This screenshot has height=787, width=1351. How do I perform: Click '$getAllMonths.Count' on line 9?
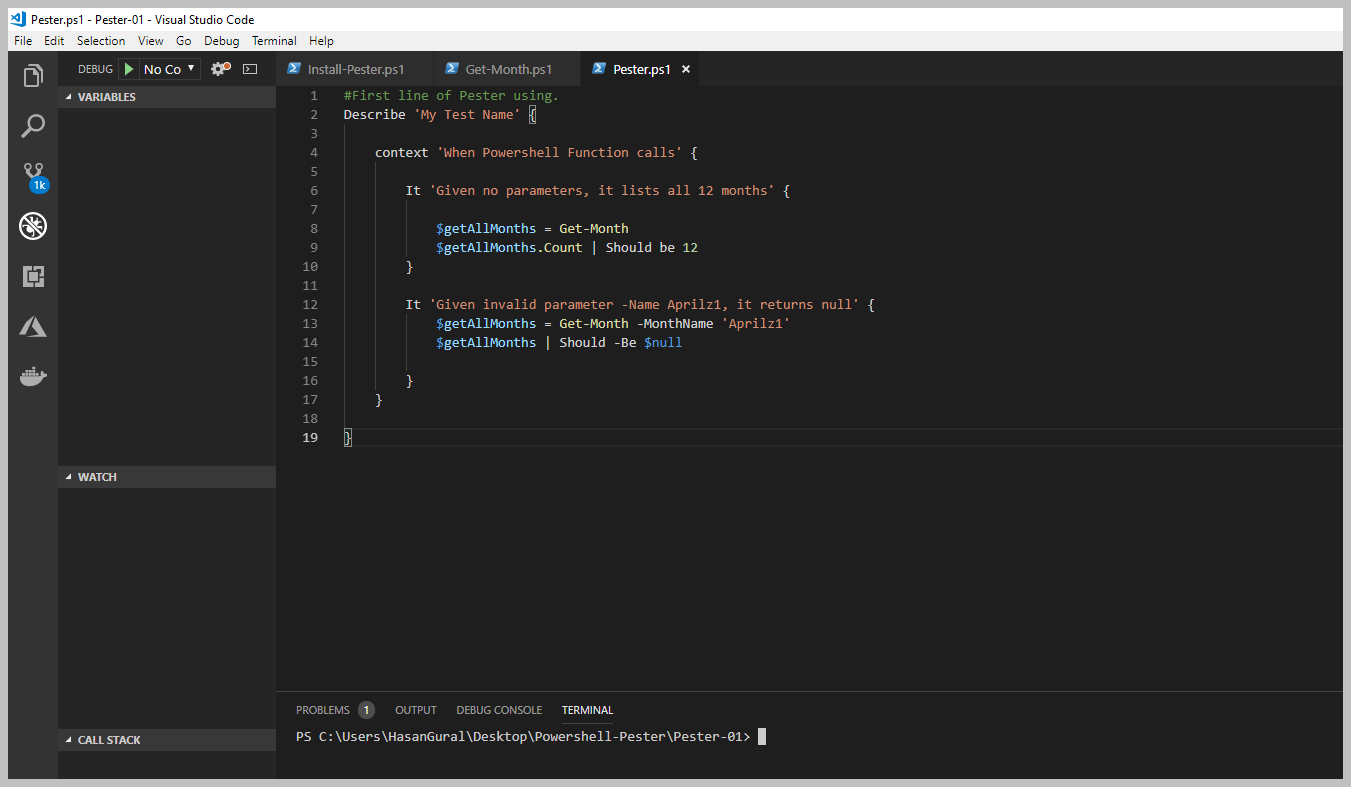[x=509, y=247]
